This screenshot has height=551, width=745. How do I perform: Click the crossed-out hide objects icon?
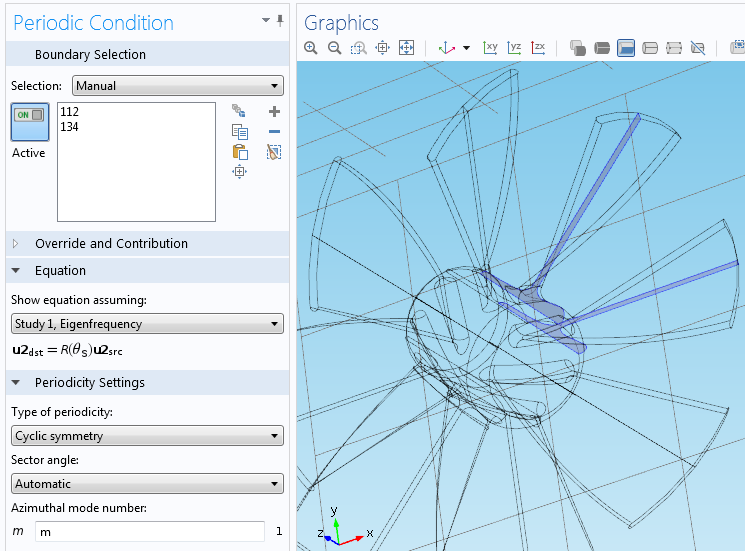click(698, 48)
